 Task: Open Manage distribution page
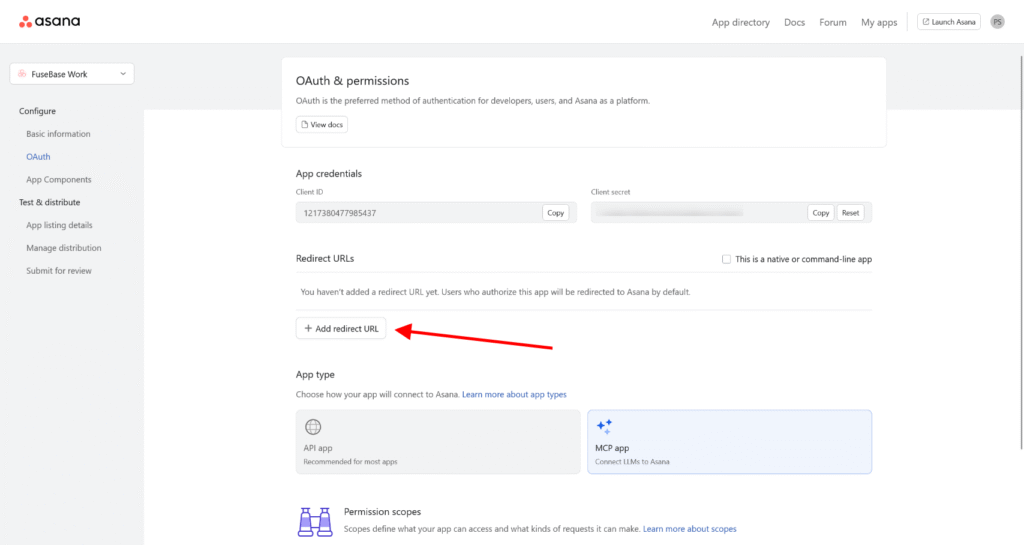63,248
